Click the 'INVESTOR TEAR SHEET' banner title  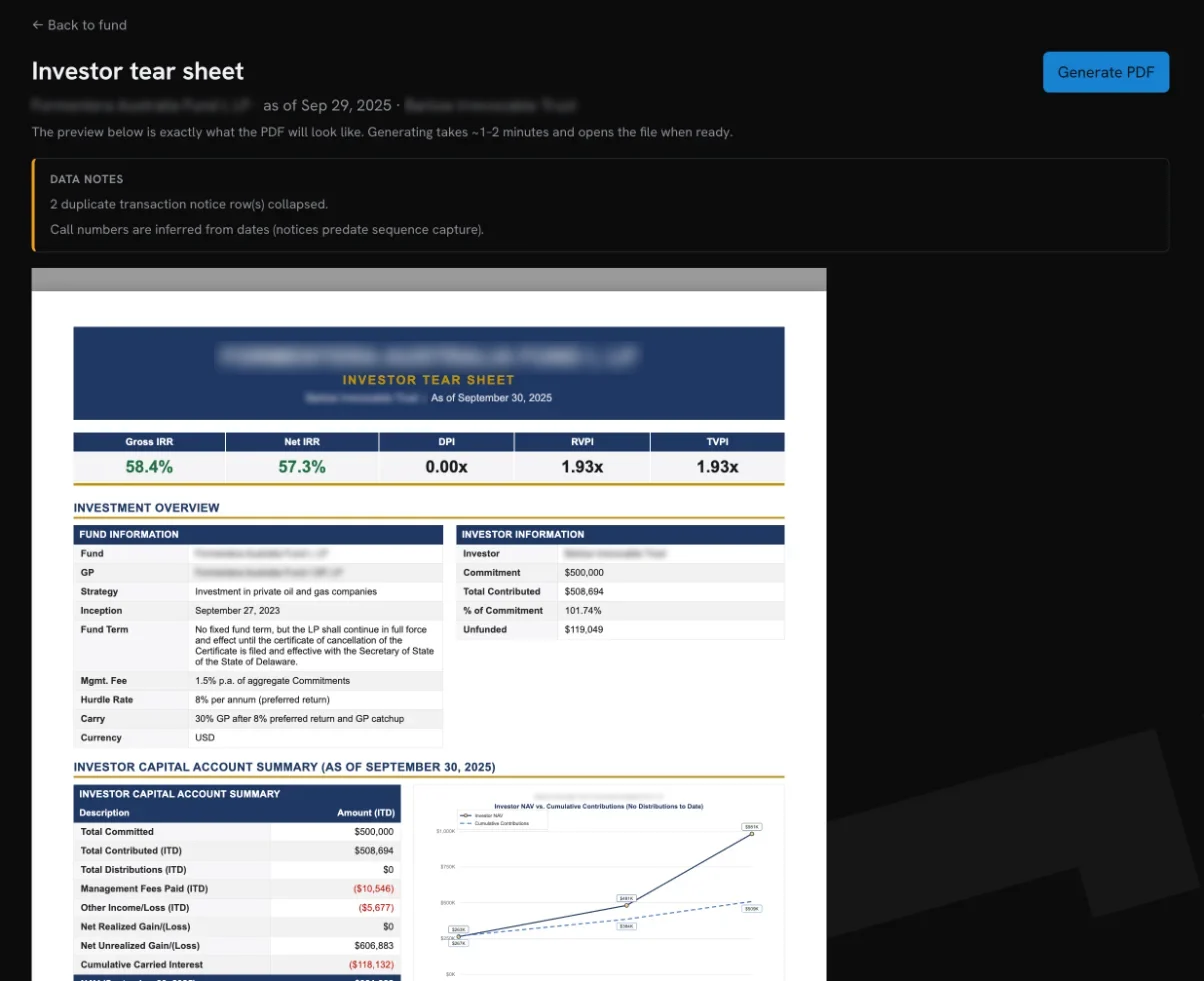(428, 380)
